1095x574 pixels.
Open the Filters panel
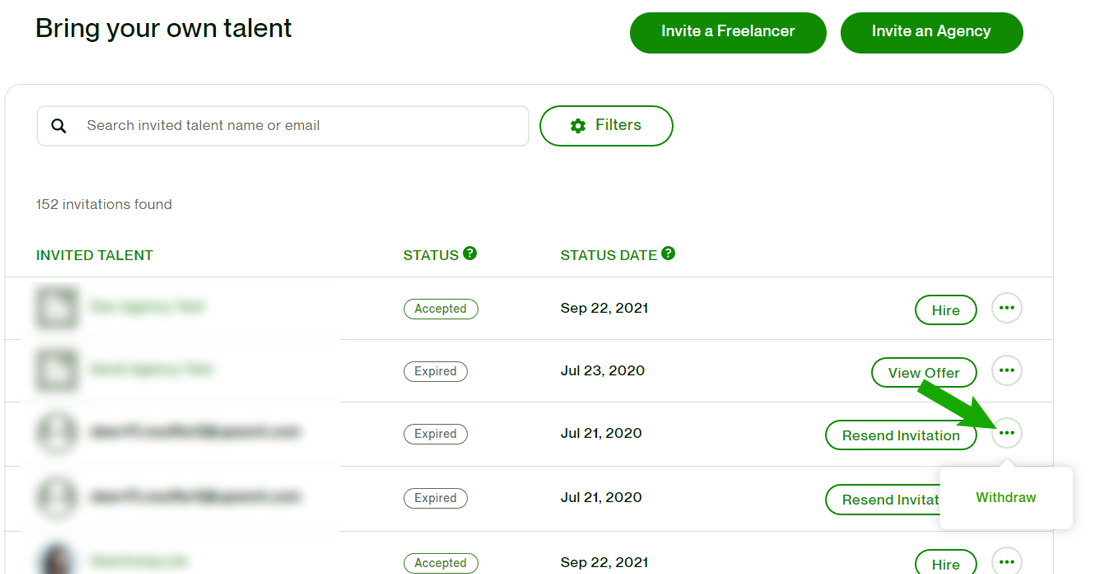606,126
